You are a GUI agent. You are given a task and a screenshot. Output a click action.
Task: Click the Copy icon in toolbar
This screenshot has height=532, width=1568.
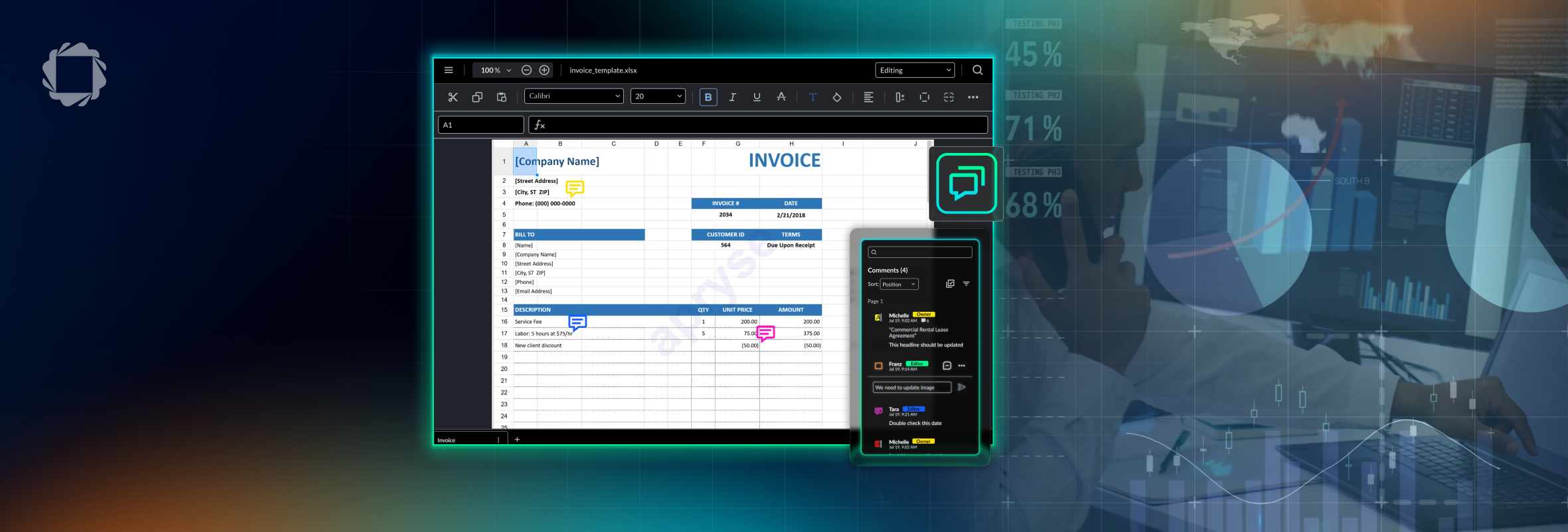tap(477, 97)
